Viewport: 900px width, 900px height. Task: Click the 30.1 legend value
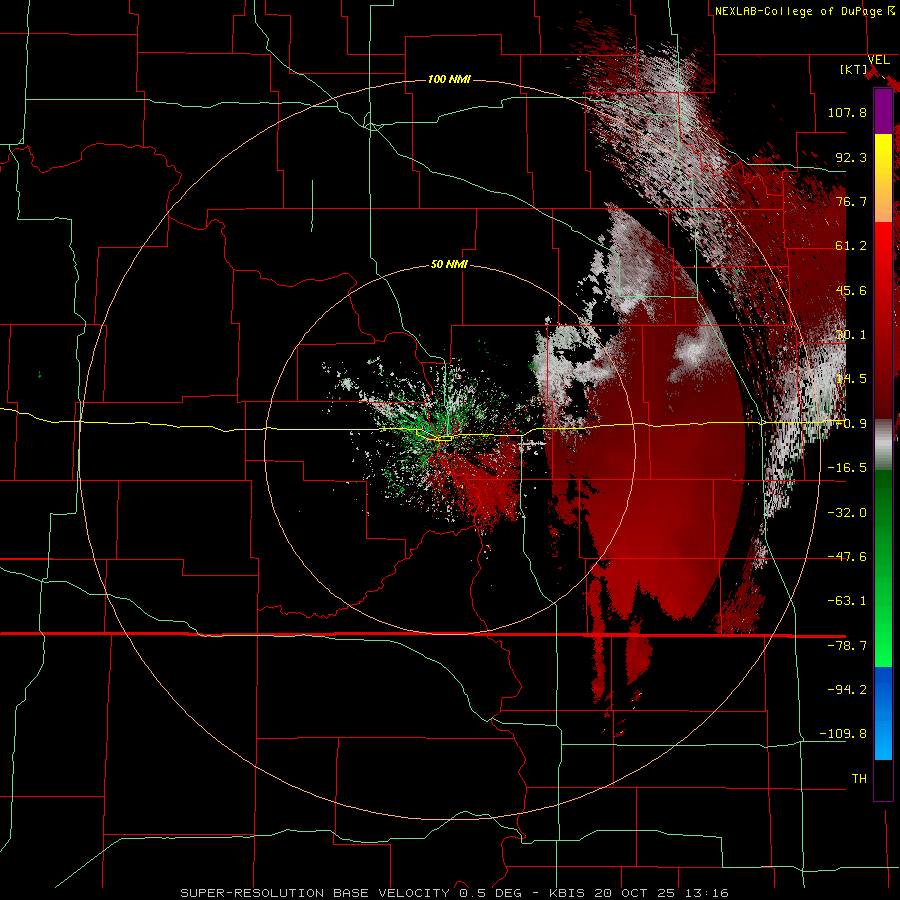[x=851, y=335]
